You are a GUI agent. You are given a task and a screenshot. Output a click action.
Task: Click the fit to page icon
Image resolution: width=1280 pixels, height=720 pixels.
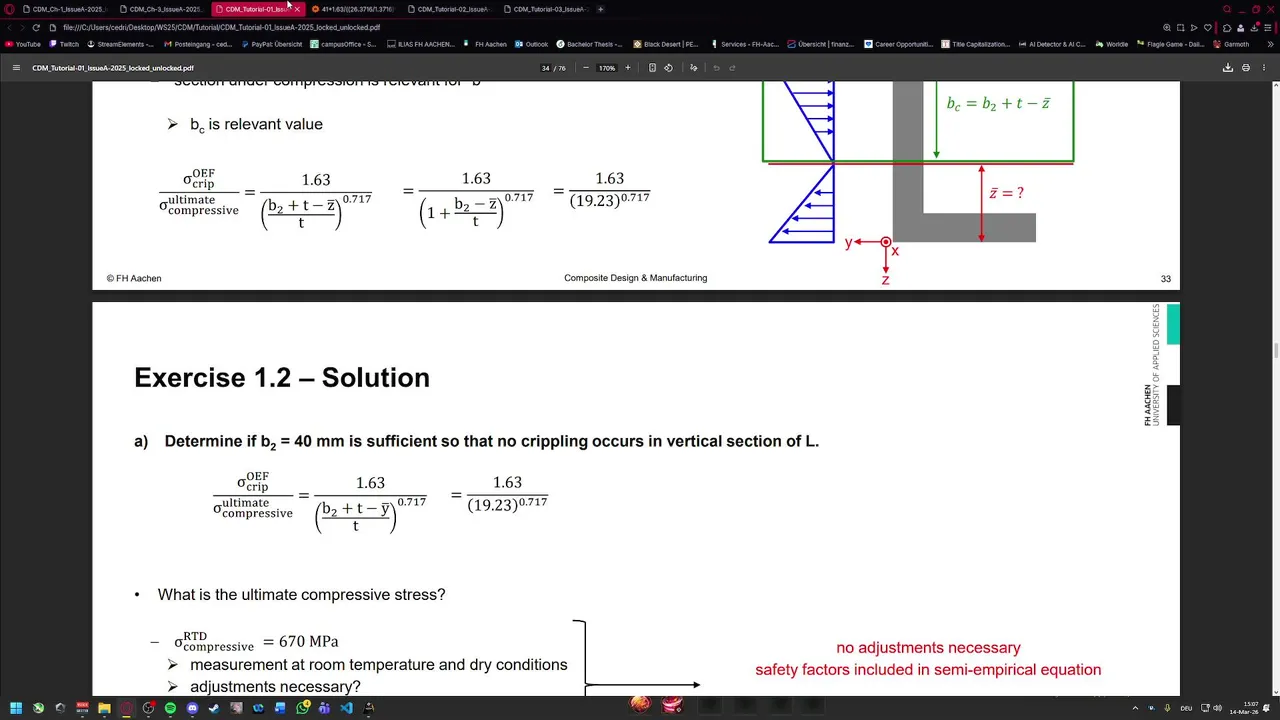tap(652, 68)
